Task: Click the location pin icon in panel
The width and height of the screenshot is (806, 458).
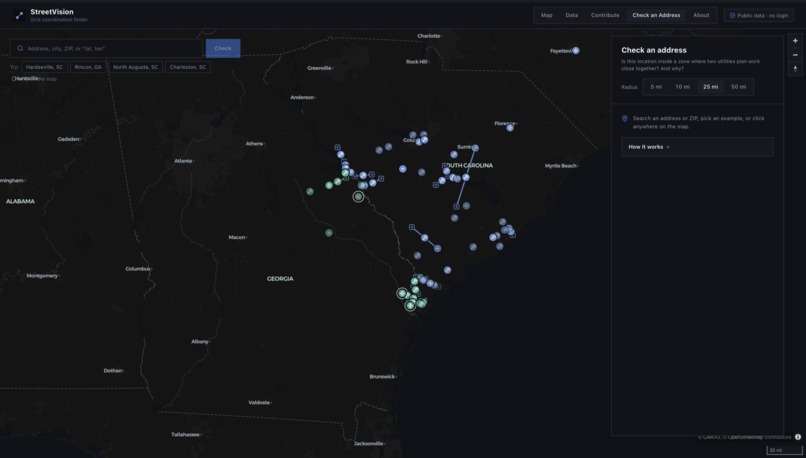Action: 625,119
